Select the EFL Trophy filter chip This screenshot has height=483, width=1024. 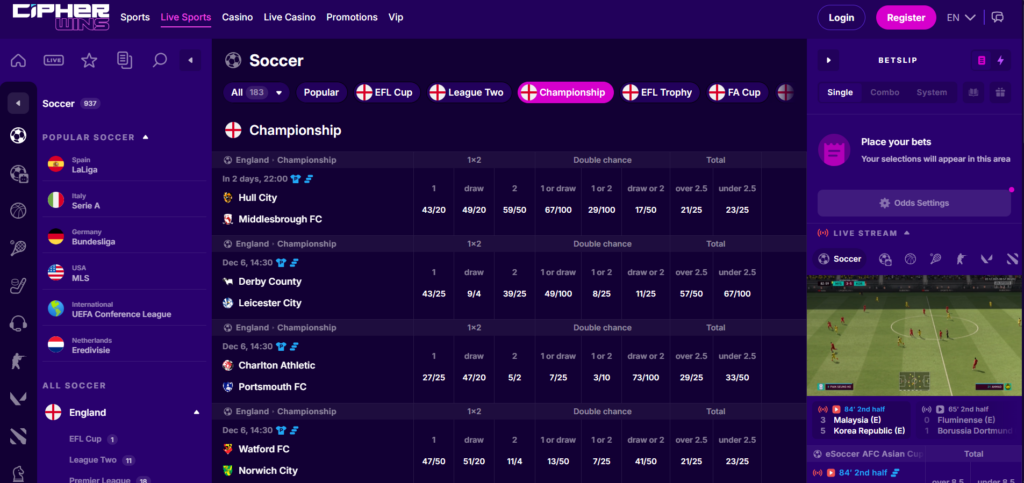coord(660,93)
